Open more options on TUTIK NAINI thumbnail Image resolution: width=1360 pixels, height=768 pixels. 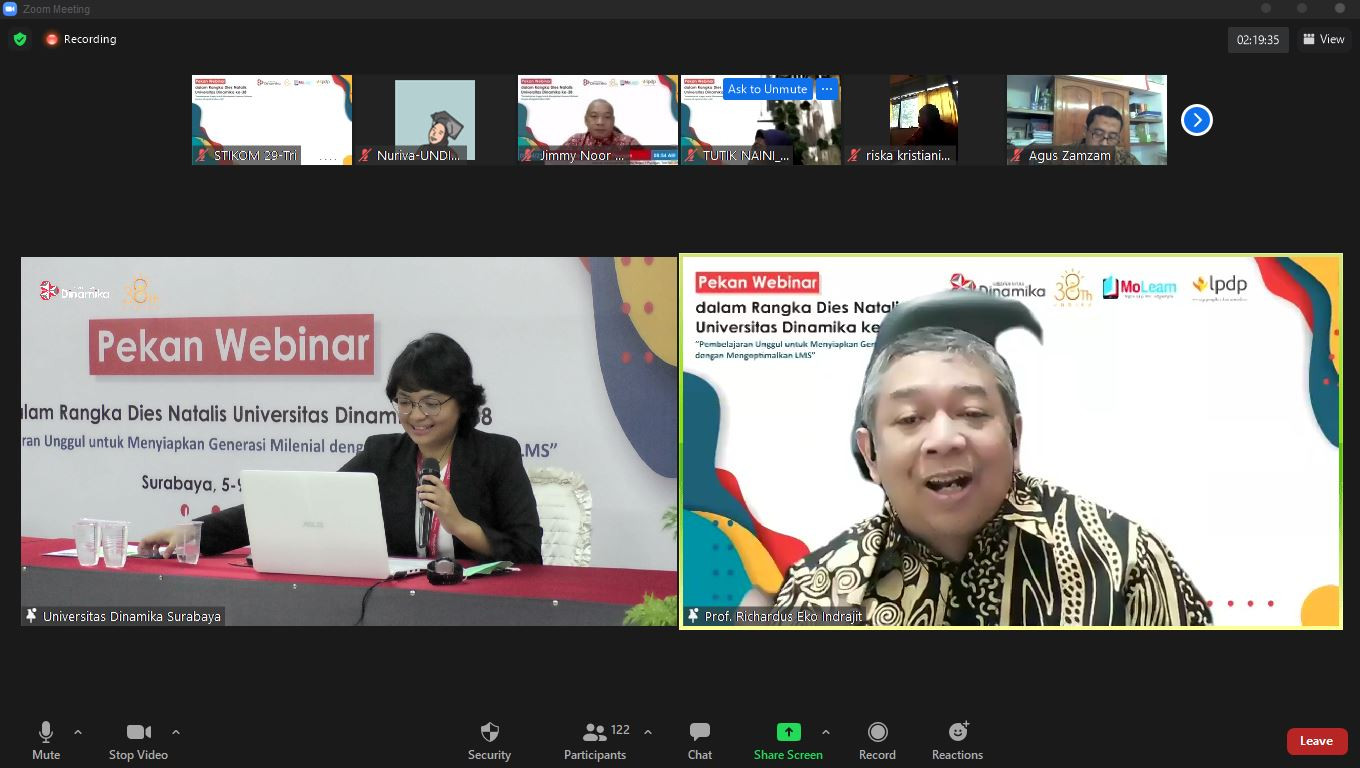(826, 89)
